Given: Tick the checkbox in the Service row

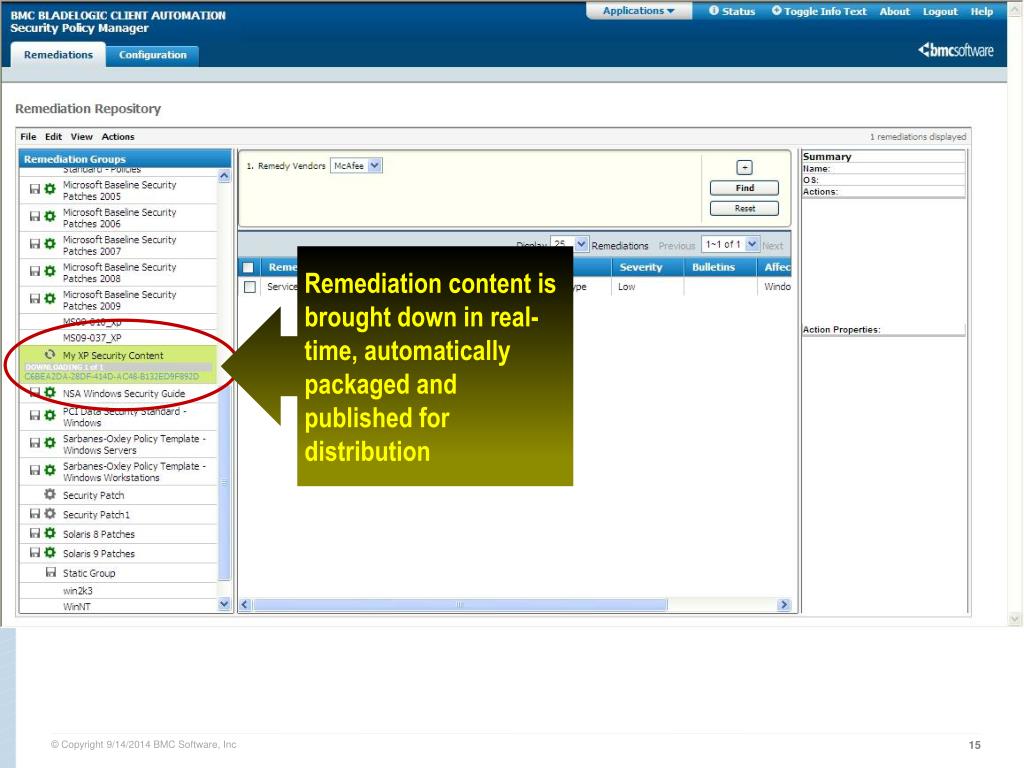Looking at the screenshot, I should [249, 287].
